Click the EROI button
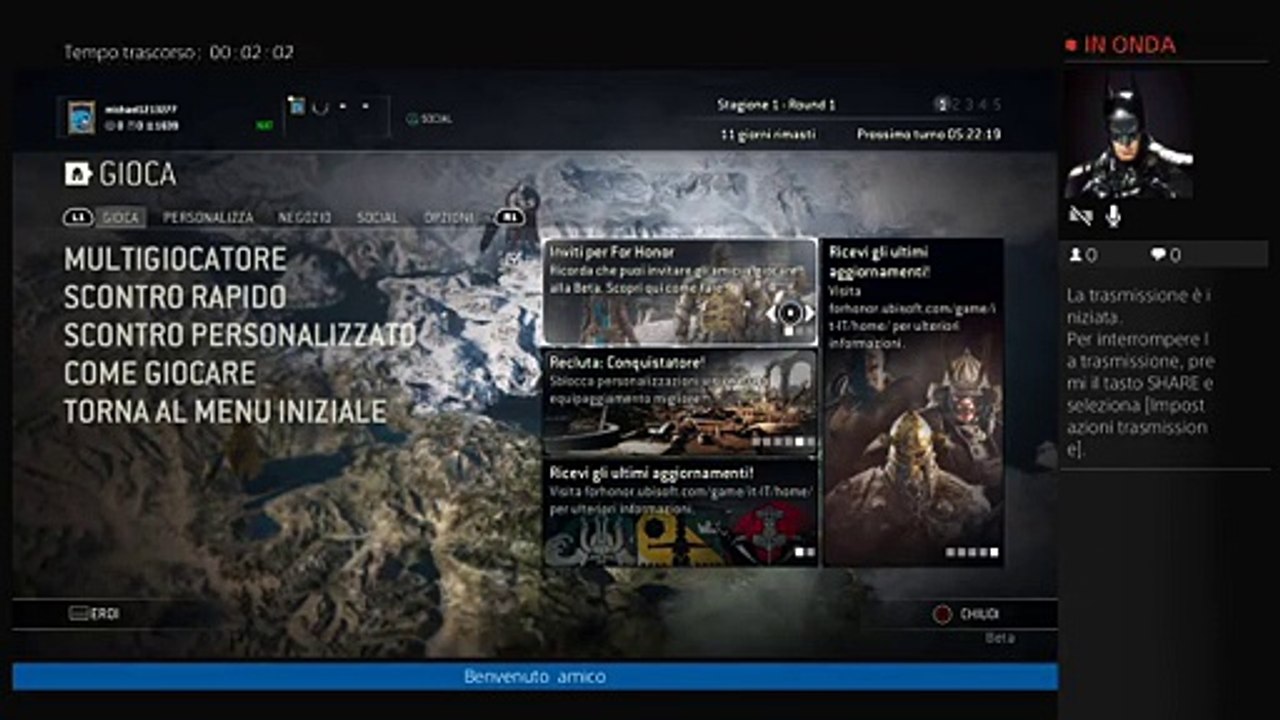1280x720 pixels. (94, 614)
